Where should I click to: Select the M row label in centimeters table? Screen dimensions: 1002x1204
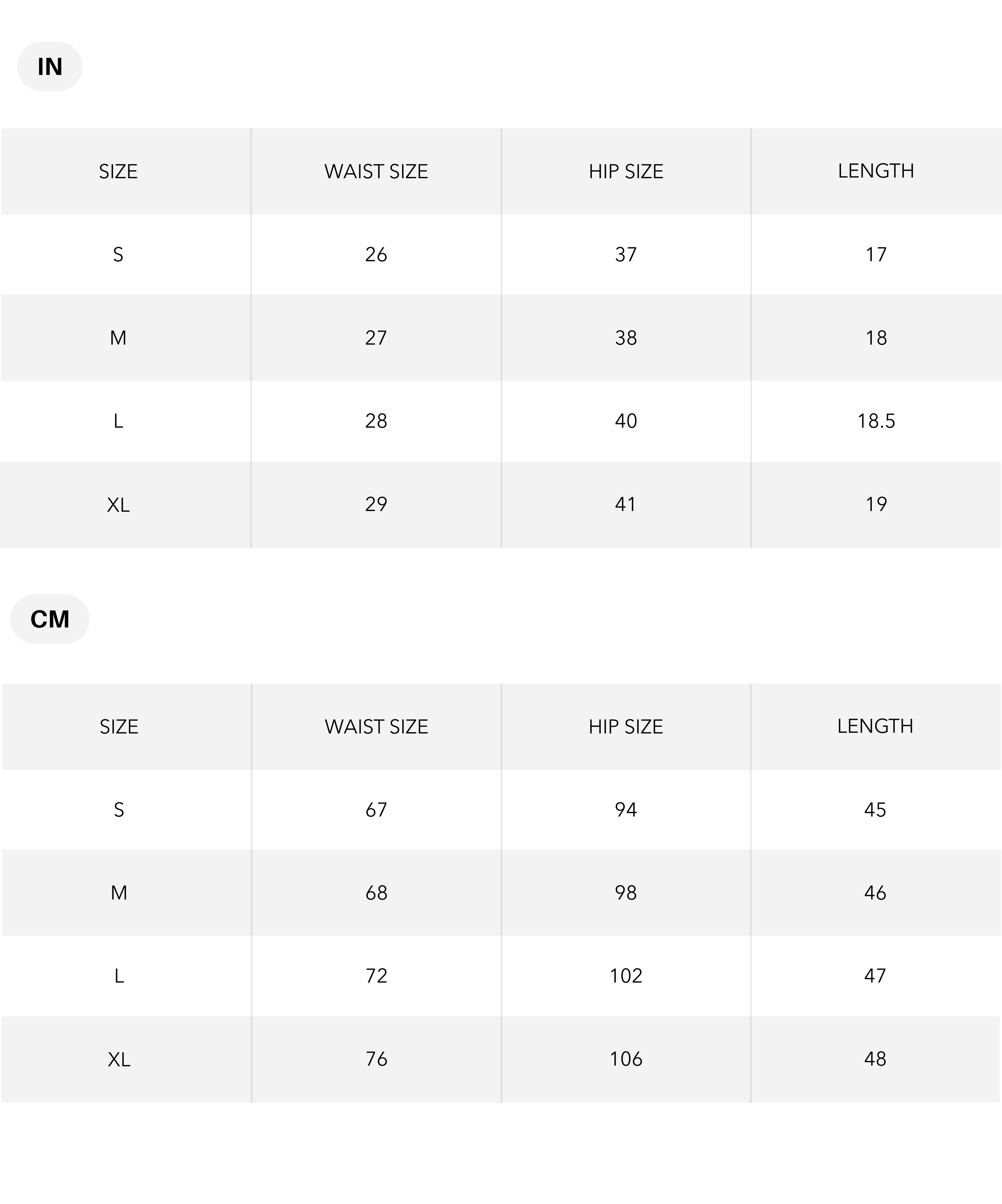119,893
